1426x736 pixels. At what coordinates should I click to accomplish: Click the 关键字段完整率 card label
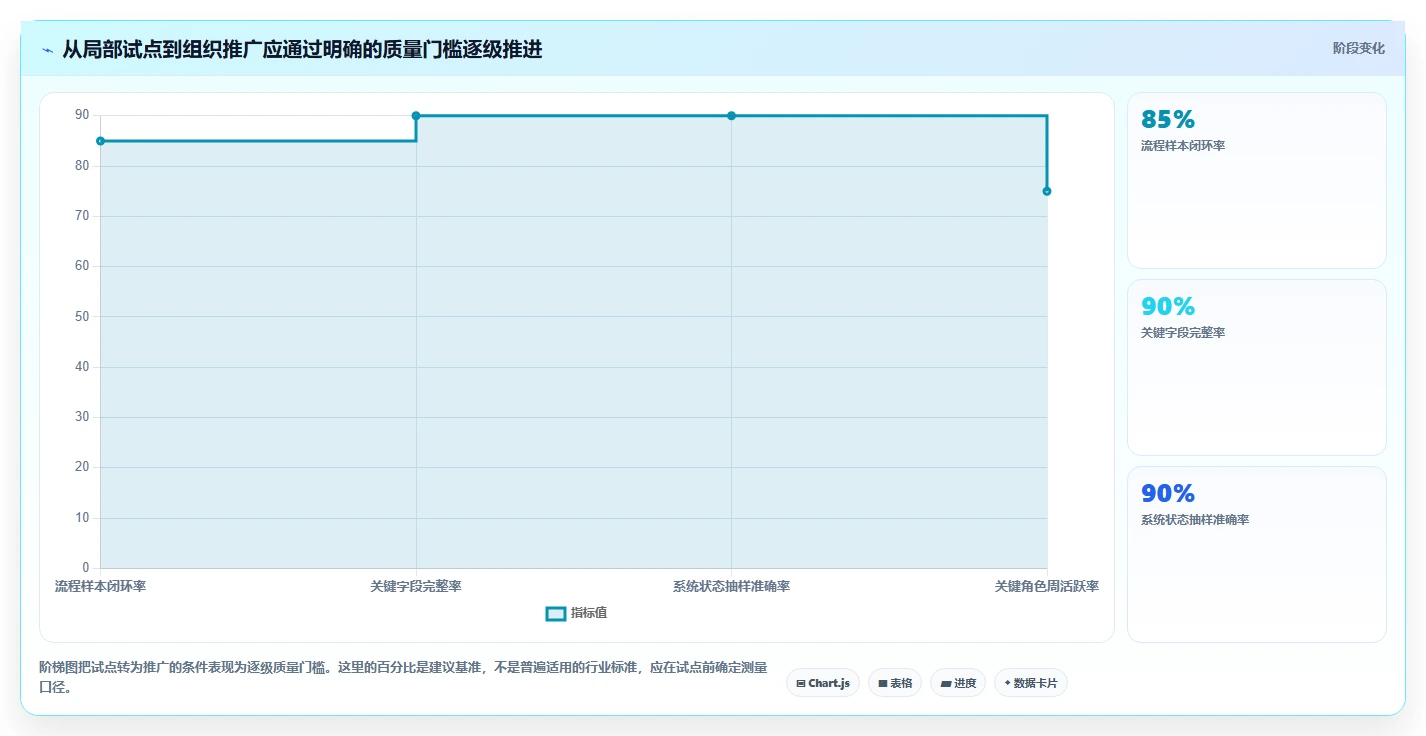pos(1183,333)
